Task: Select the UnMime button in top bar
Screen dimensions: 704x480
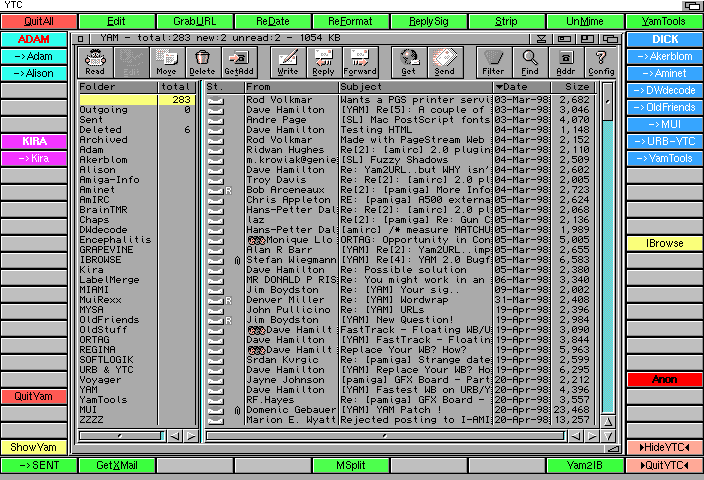Action: coord(584,21)
